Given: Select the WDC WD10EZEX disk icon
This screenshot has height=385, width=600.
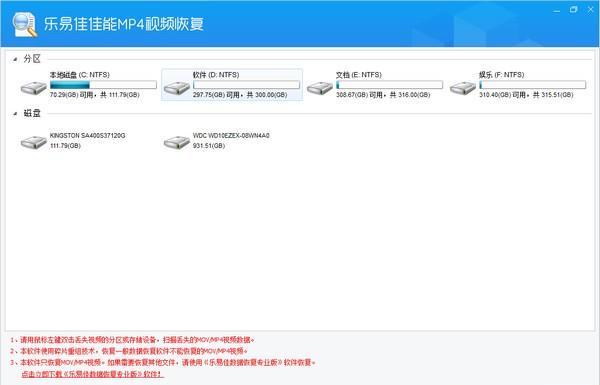Looking at the screenshot, I should [x=176, y=142].
